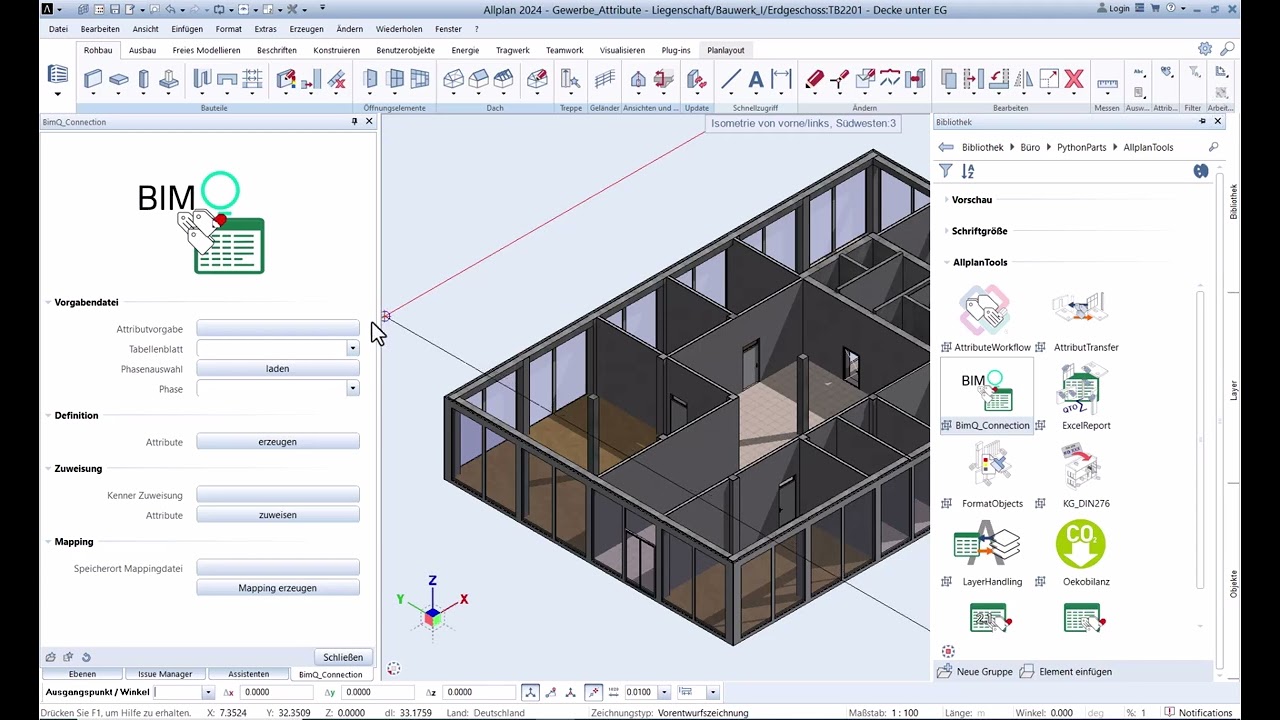Screen dimensions: 1280x720
Task: Click the Mapping erzeugen button
Action: pyautogui.click(x=278, y=588)
